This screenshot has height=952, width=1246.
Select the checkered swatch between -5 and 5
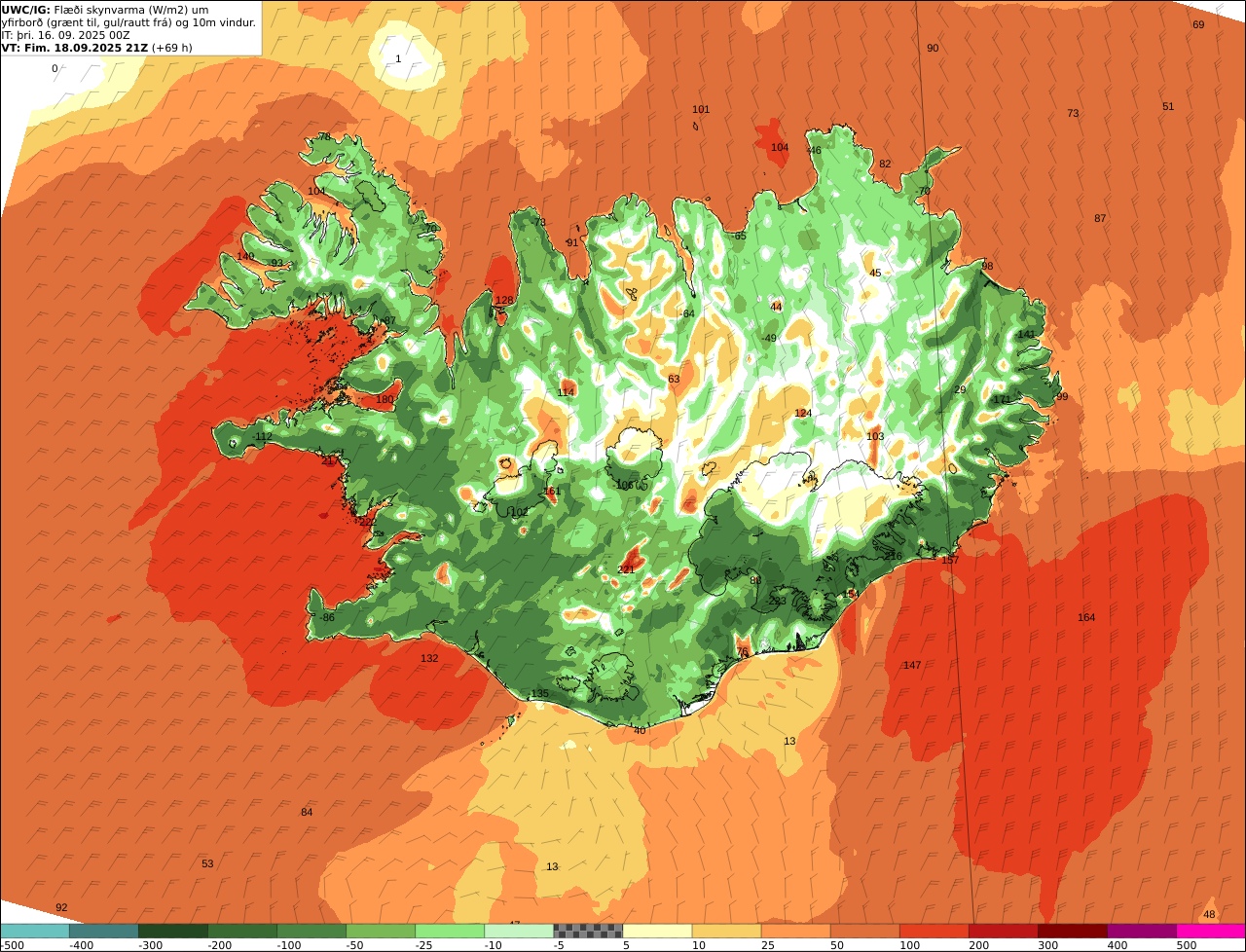588,931
